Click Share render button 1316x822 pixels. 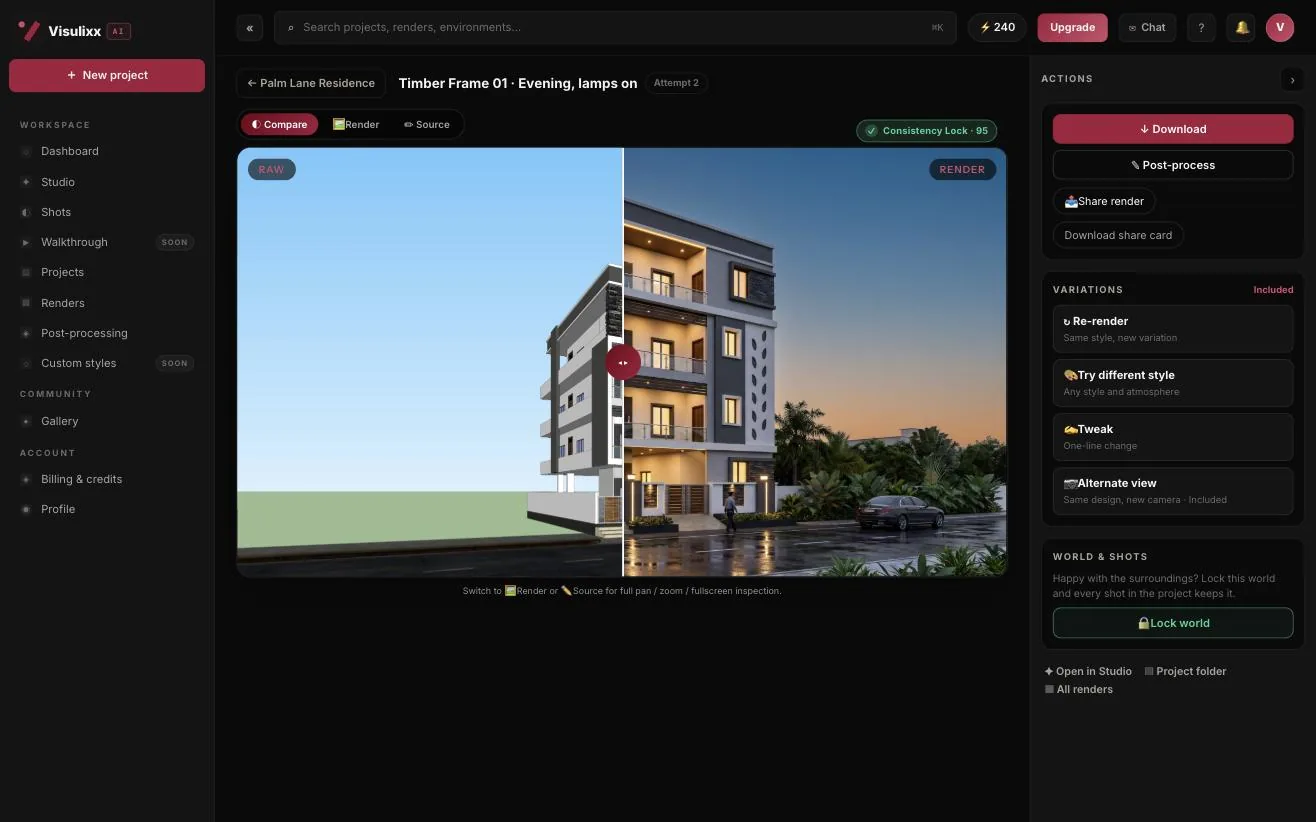click(x=1104, y=201)
